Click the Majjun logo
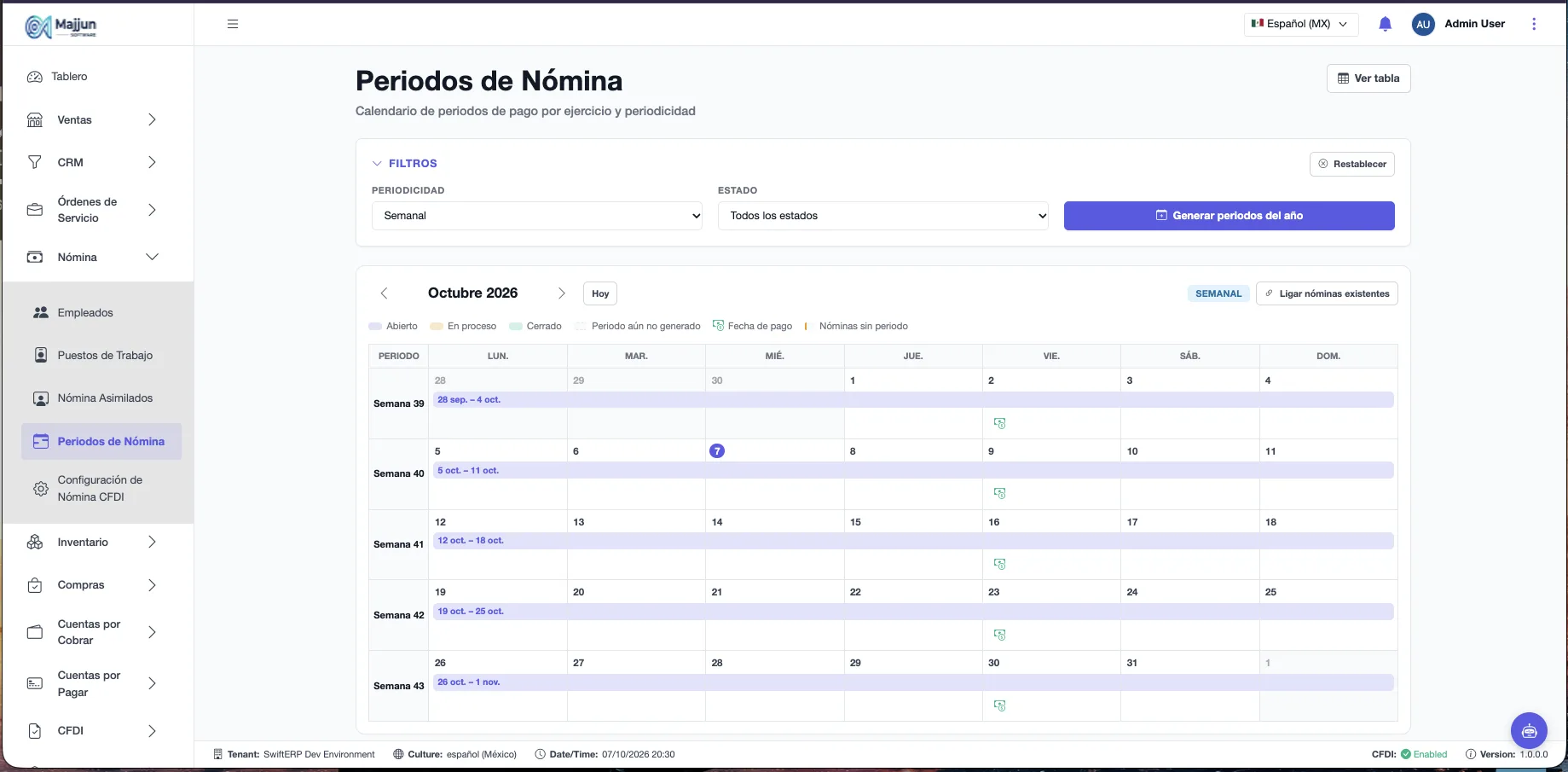The width and height of the screenshot is (1568, 772). [x=61, y=26]
